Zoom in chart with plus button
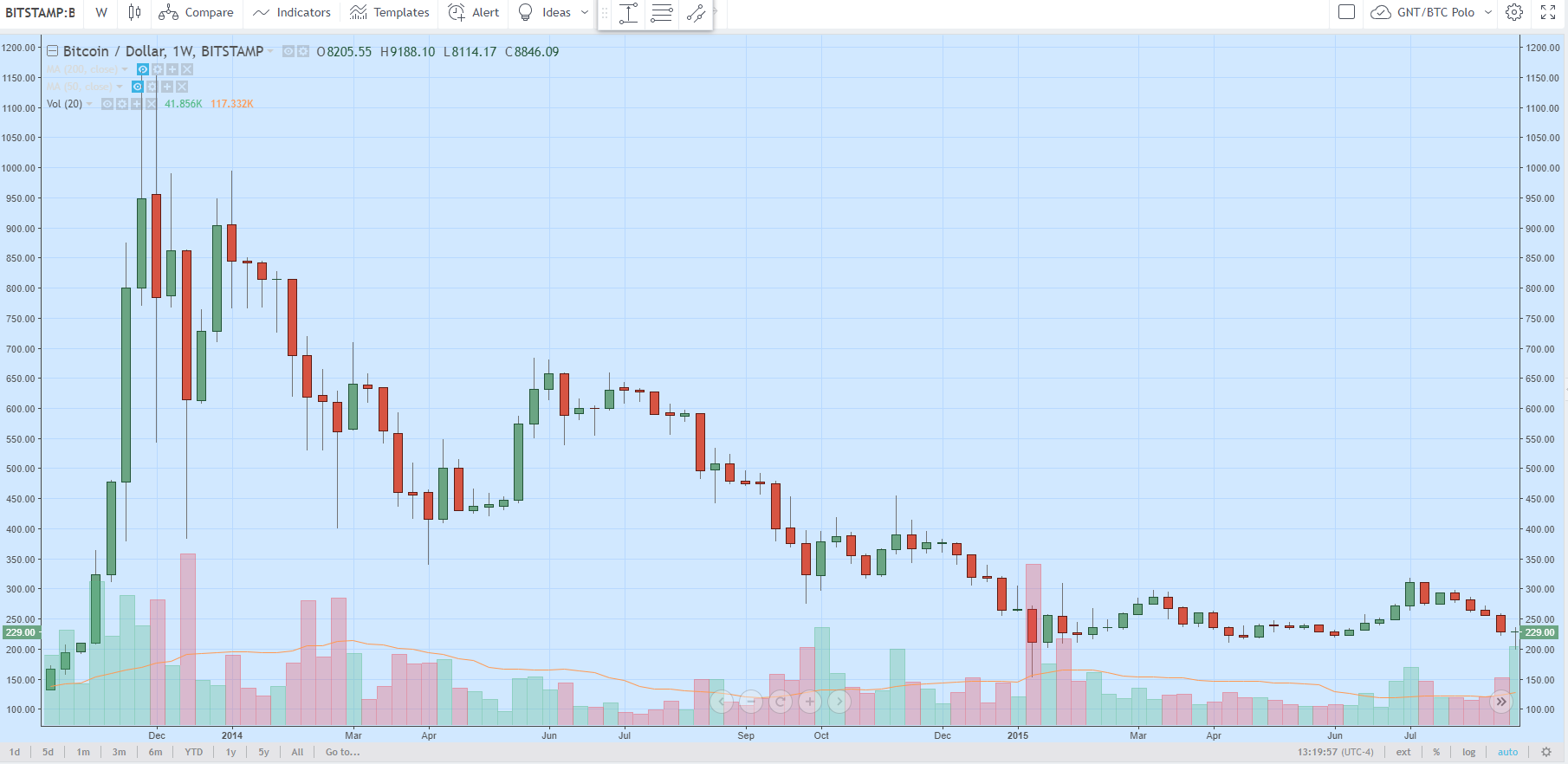Viewport: 1568px width, 764px height. (810, 702)
